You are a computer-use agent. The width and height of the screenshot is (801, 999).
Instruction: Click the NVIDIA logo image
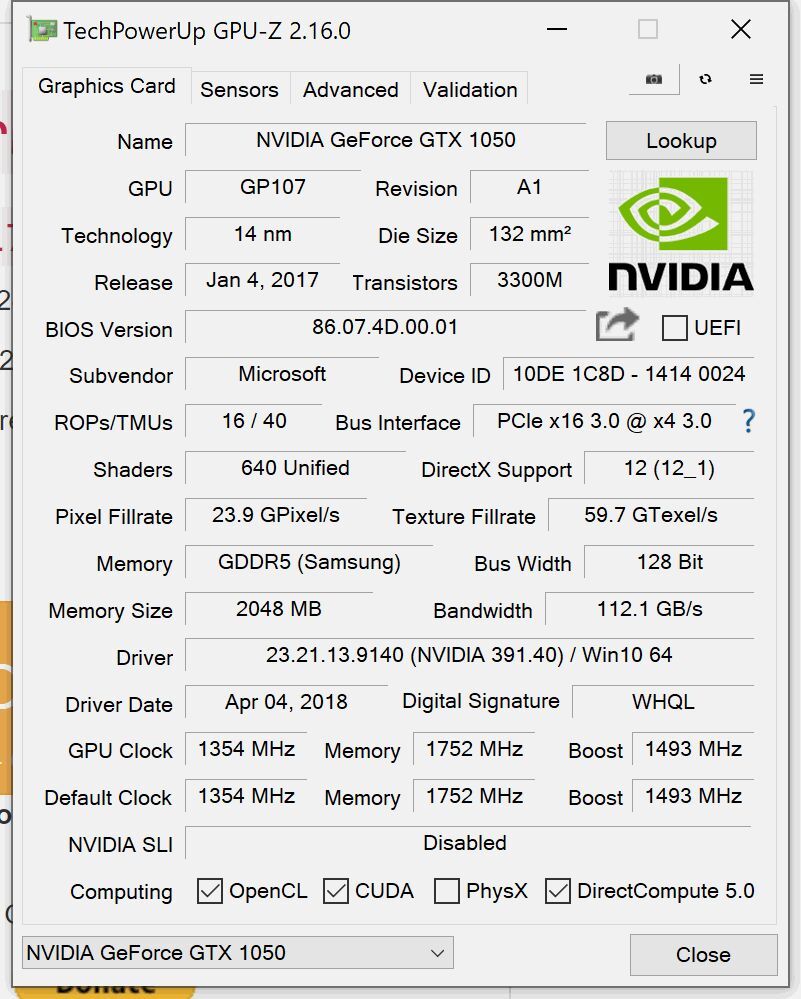681,233
